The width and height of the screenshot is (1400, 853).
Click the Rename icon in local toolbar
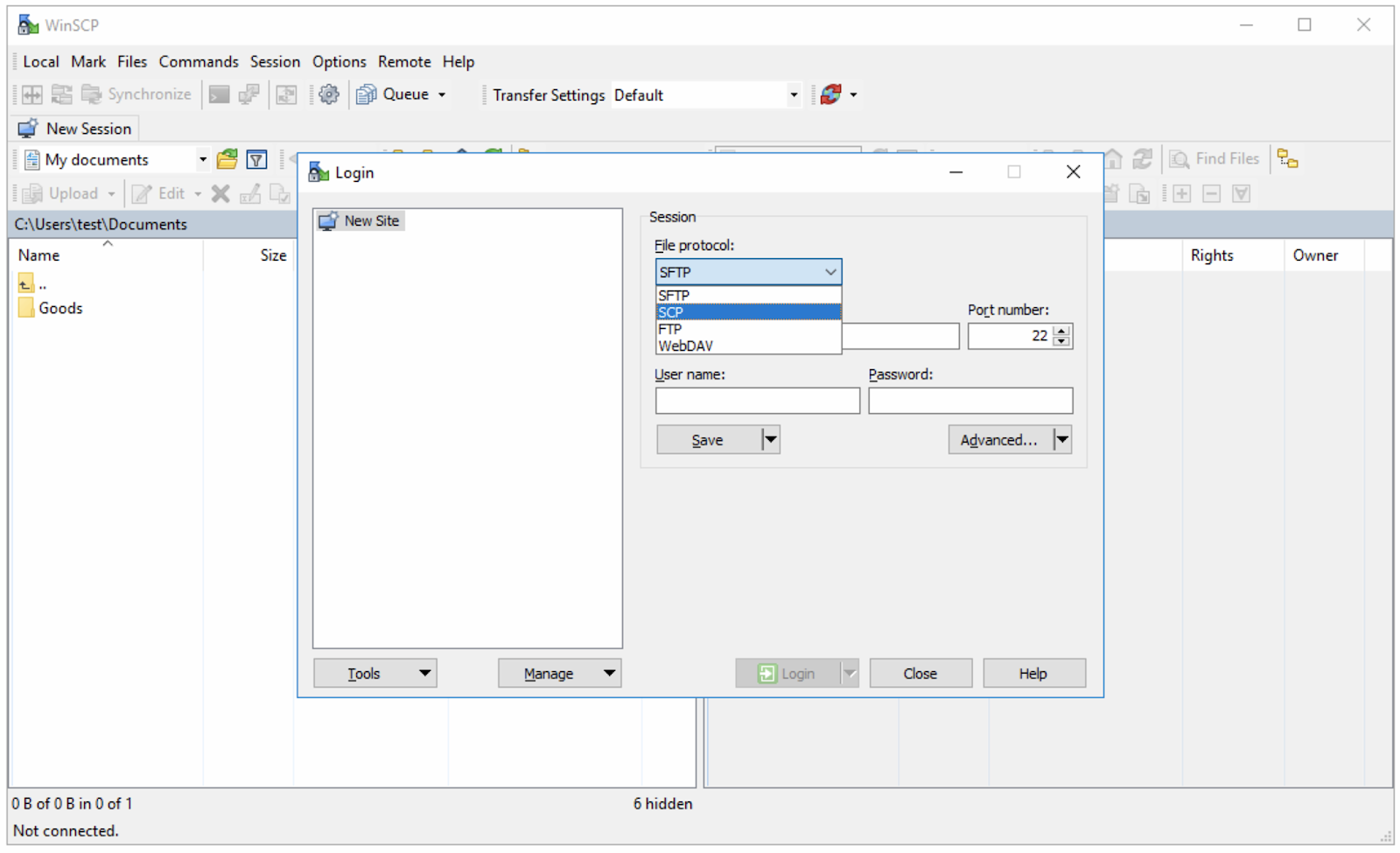[x=250, y=193]
